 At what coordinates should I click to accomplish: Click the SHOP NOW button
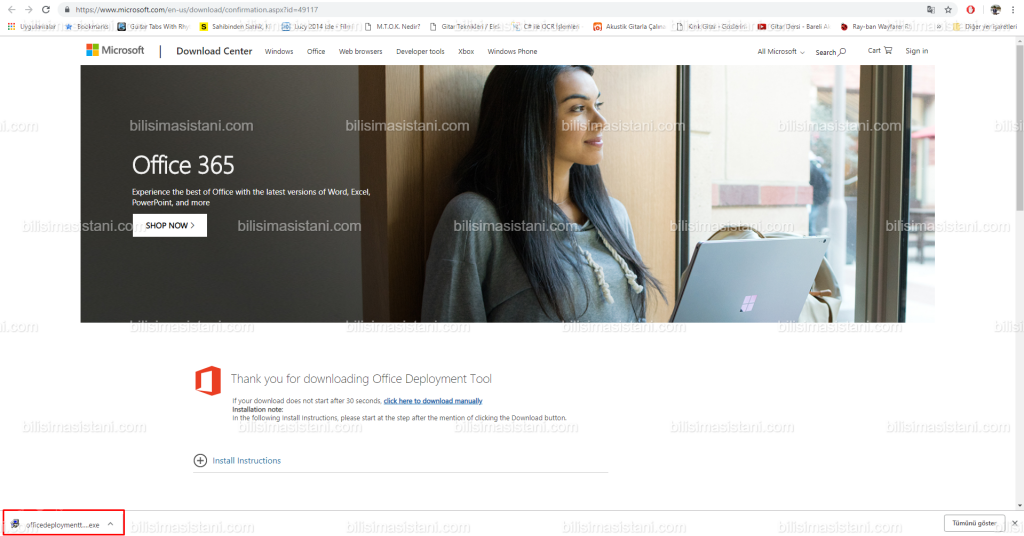[x=170, y=225]
